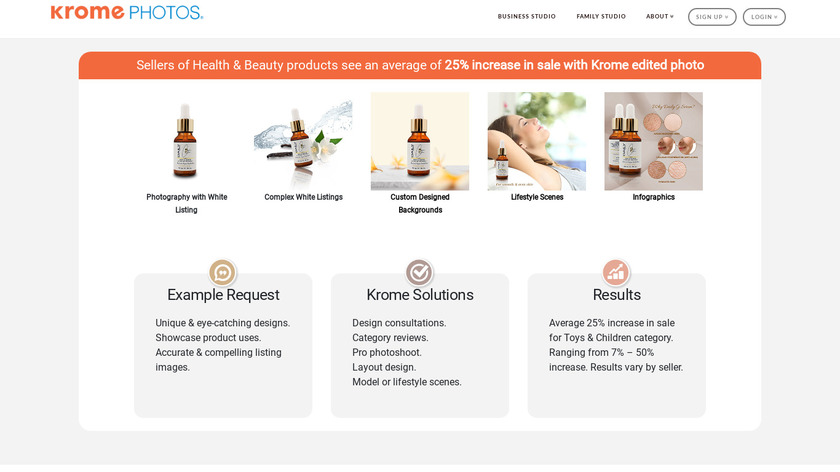Click the Krome Solutions checkmark icon
Screen dimensions: 840x472
(419, 273)
